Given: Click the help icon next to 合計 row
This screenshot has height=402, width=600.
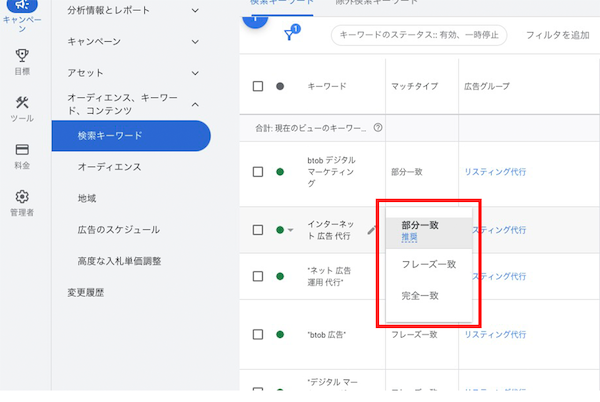Looking at the screenshot, I should click(377, 128).
